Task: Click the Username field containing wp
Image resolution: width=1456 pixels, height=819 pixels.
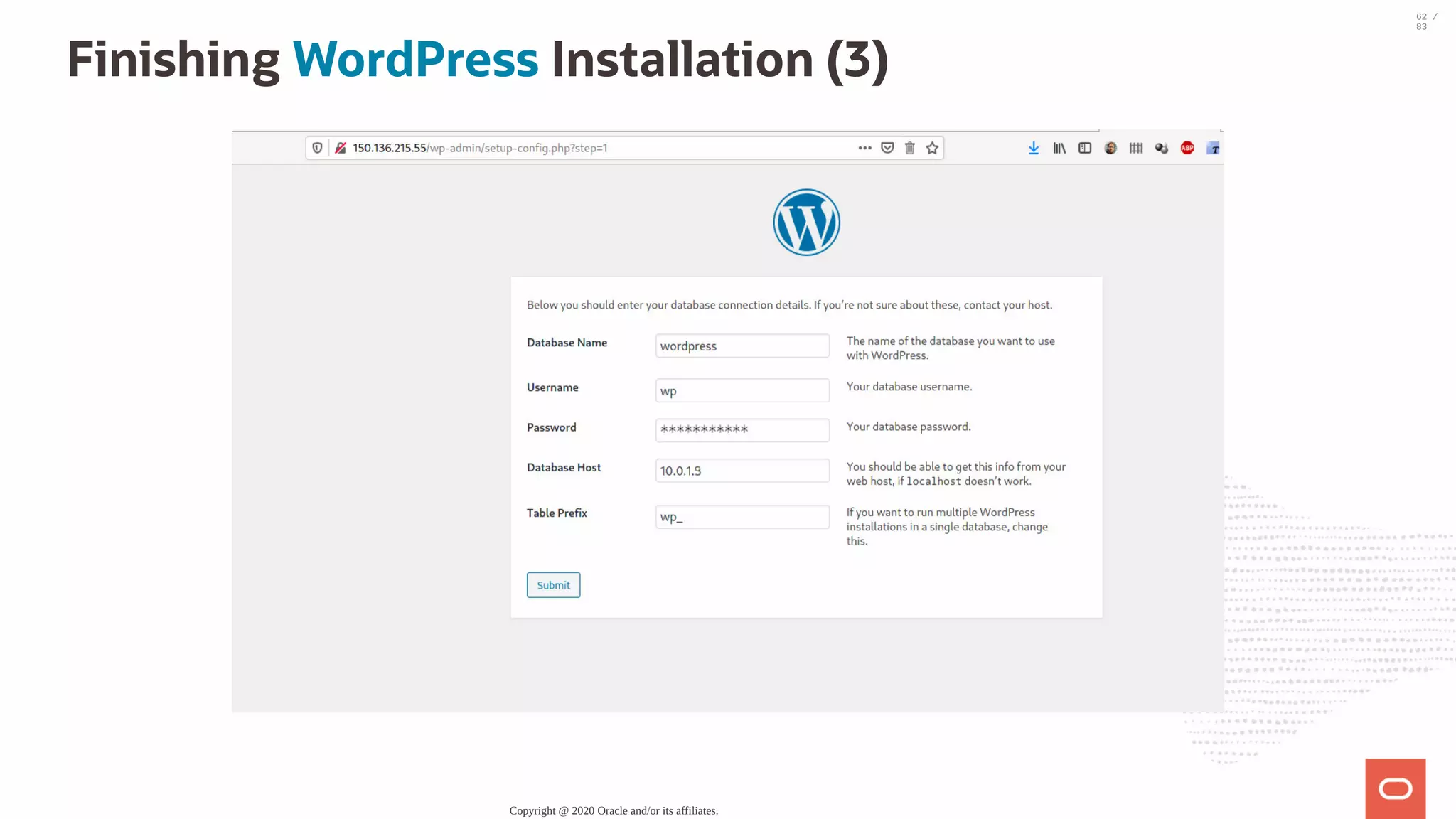Action: 742,390
